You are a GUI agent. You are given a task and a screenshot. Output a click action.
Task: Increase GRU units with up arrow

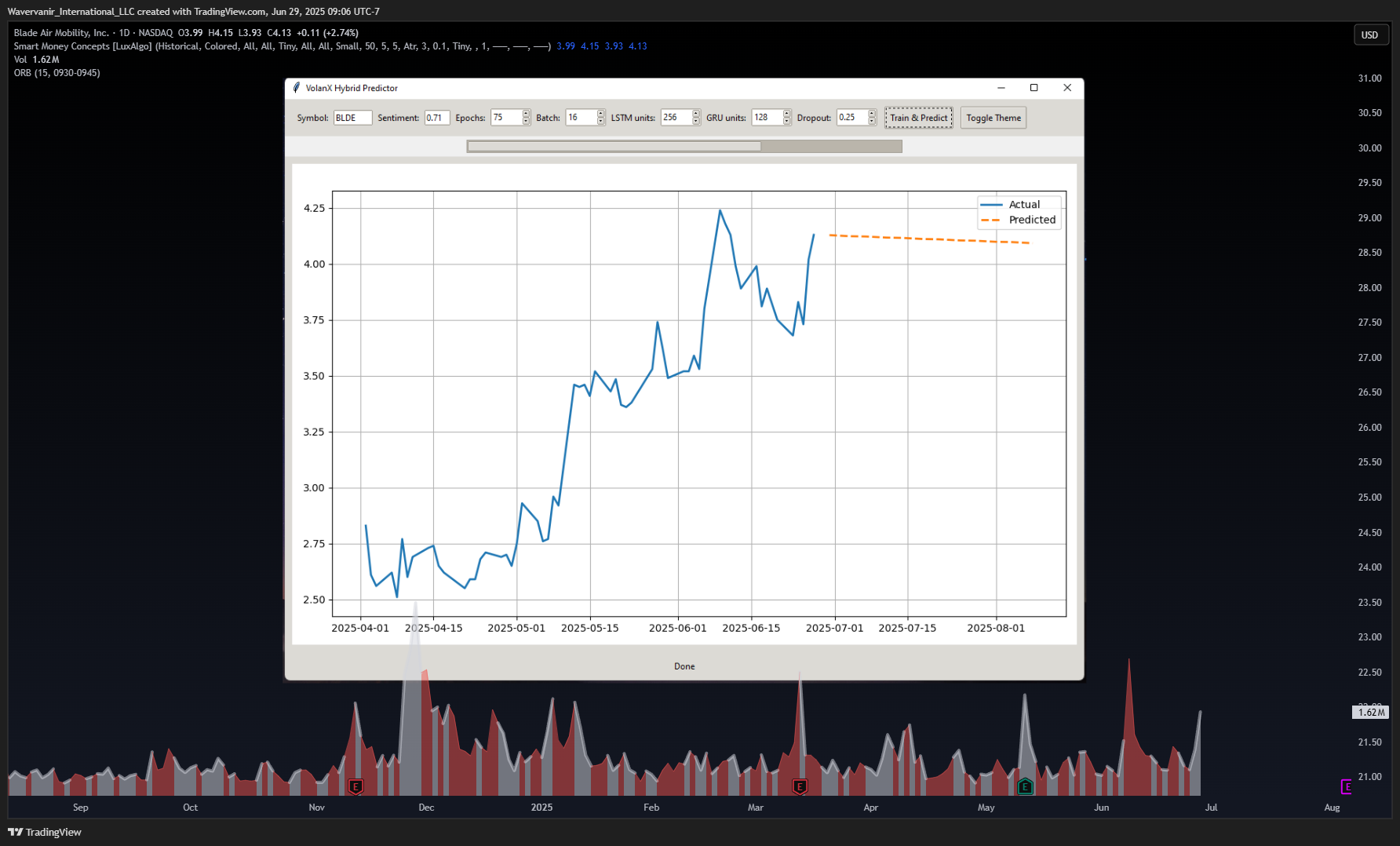pos(787,114)
